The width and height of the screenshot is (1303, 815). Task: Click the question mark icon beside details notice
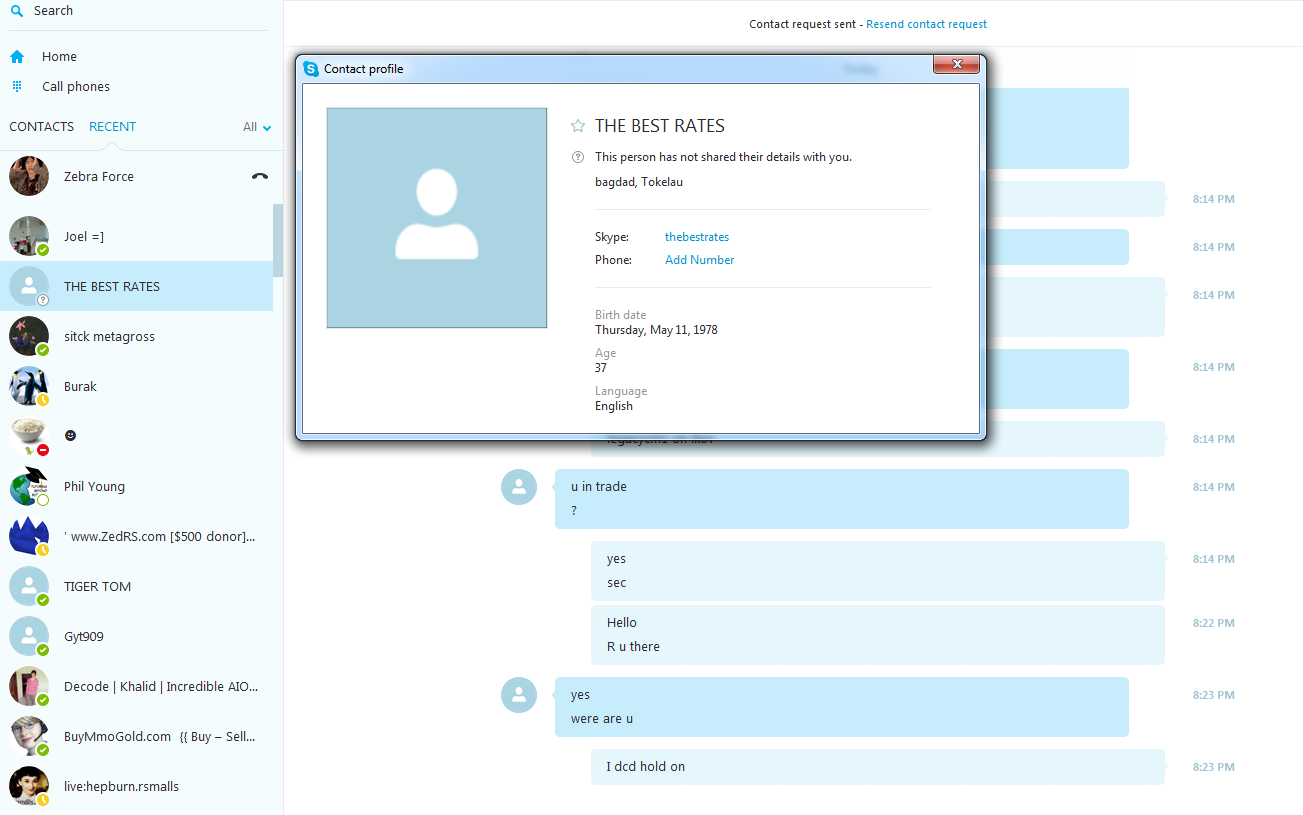[577, 157]
